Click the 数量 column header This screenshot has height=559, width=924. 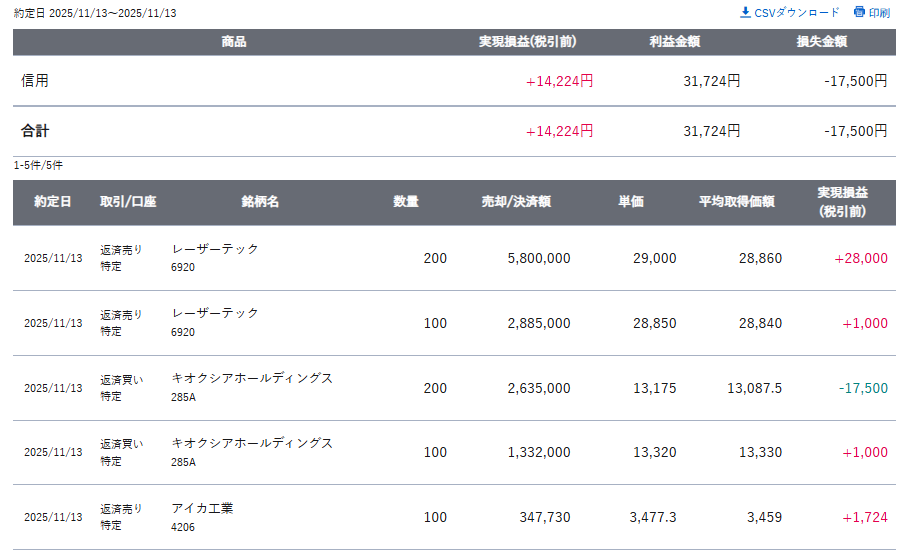tap(406, 202)
